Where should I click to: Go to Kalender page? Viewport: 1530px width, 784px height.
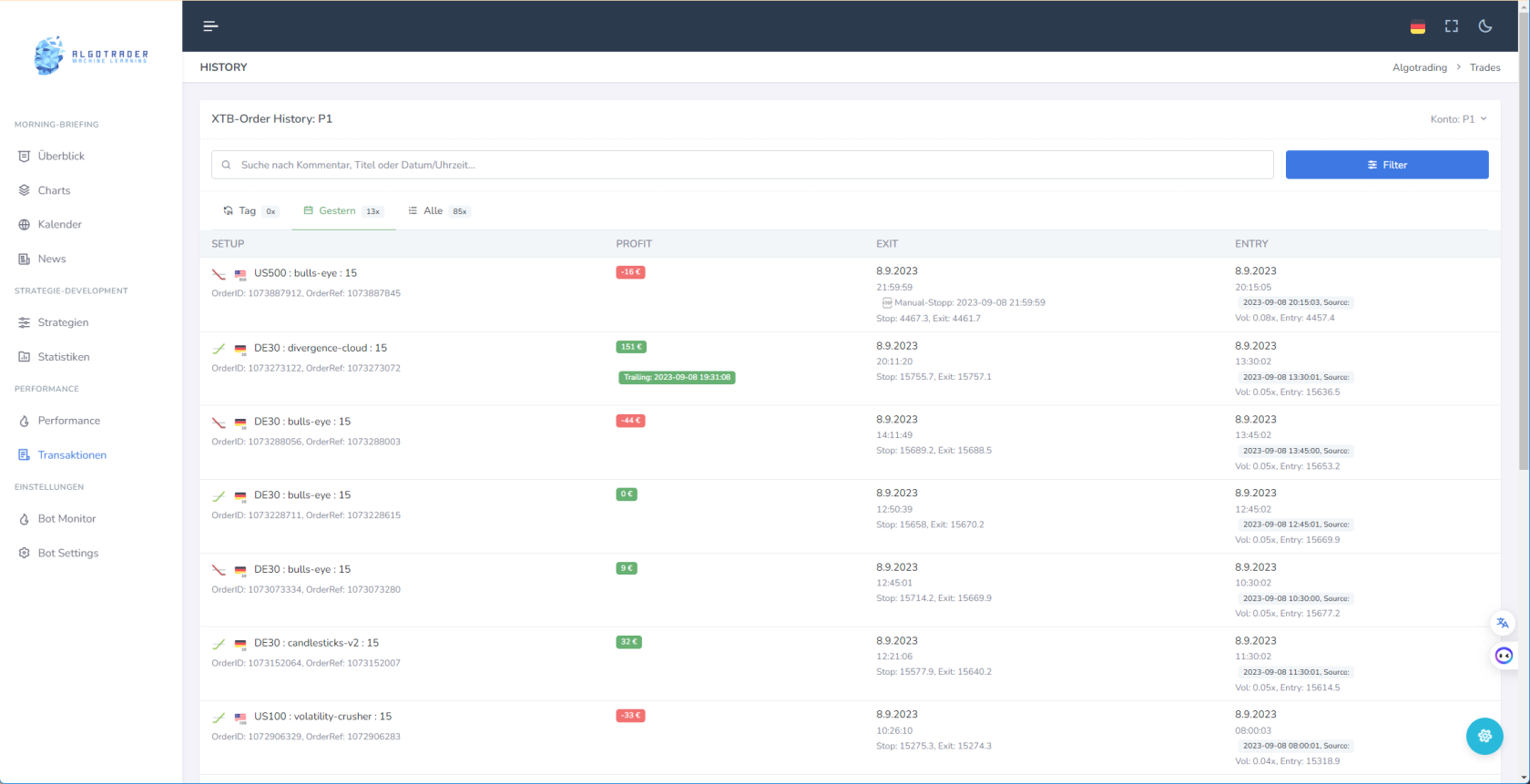pos(59,224)
